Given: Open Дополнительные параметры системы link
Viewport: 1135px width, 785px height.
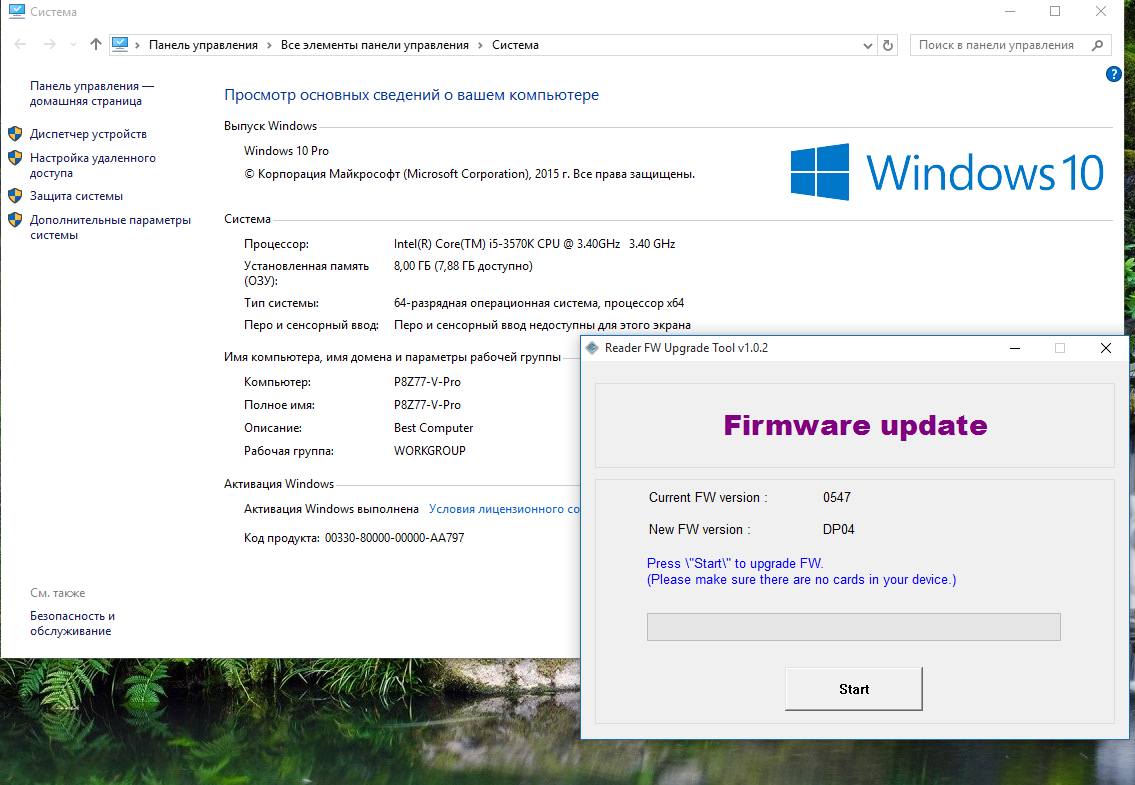Looking at the screenshot, I should coord(110,227).
